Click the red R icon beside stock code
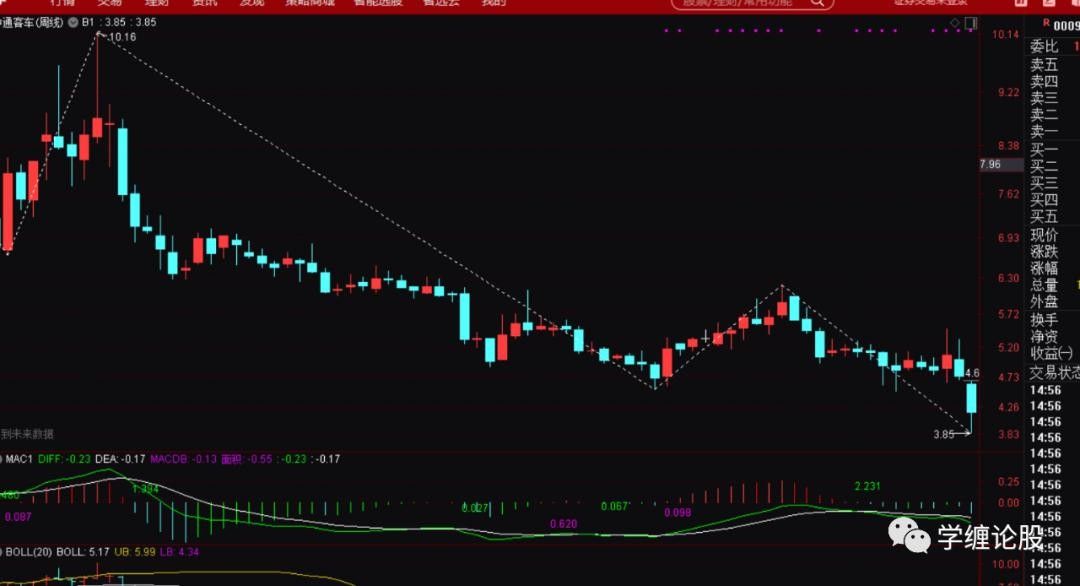The height and width of the screenshot is (586, 1080). tap(1046, 22)
